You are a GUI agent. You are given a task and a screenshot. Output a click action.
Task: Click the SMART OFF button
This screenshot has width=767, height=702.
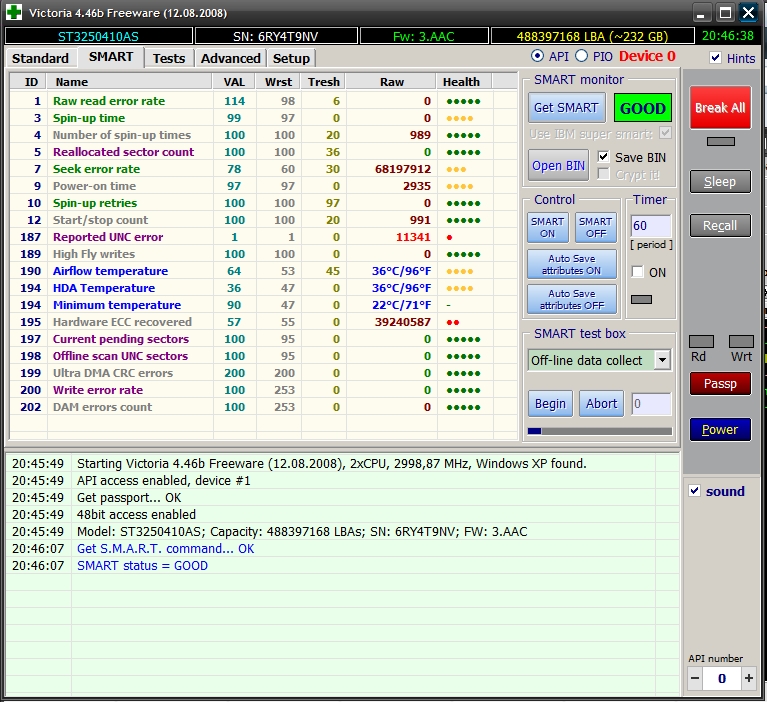596,227
